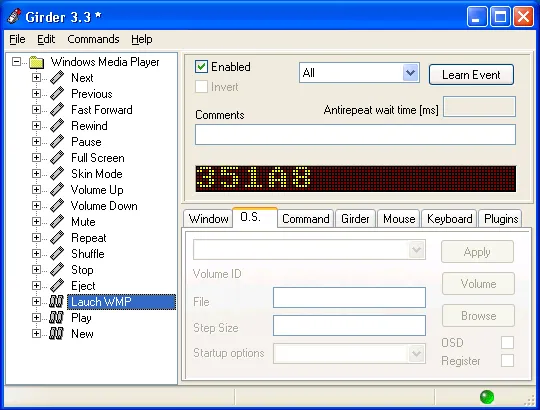Click the Volume button
The image size is (540, 410).
click(478, 284)
